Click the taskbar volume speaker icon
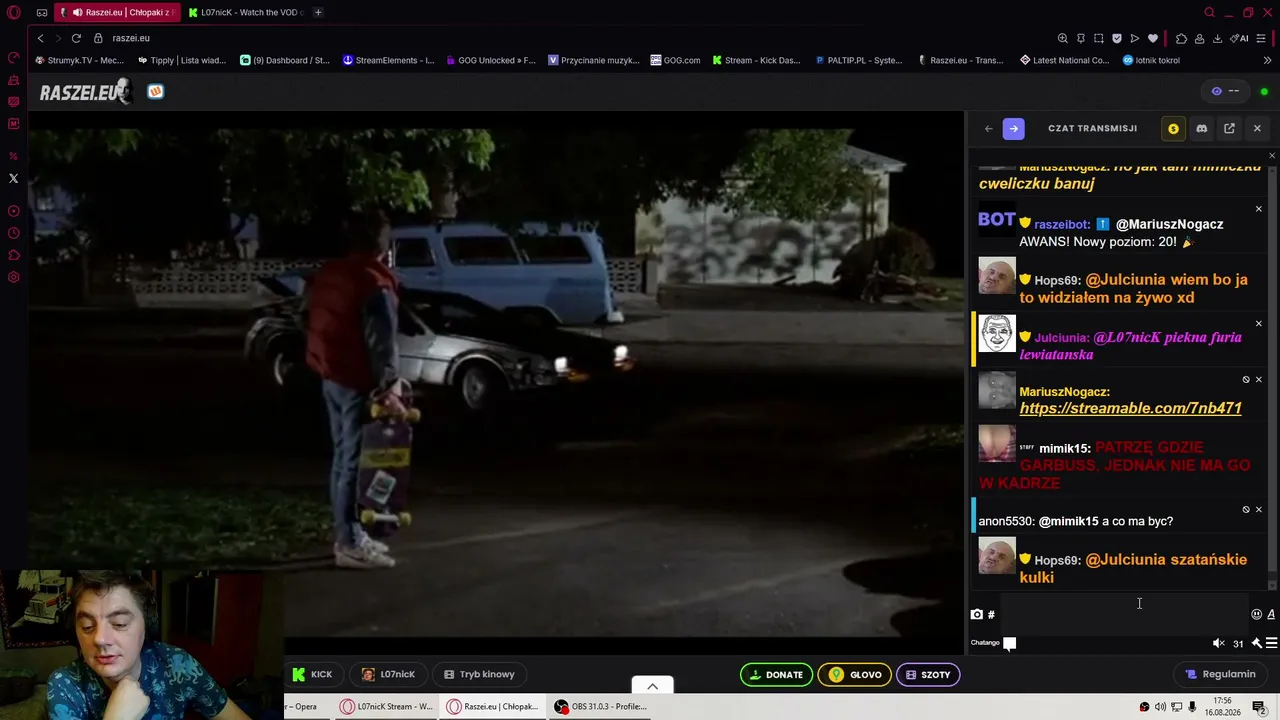The width and height of the screenshot is (1280, 720). 1160,707
